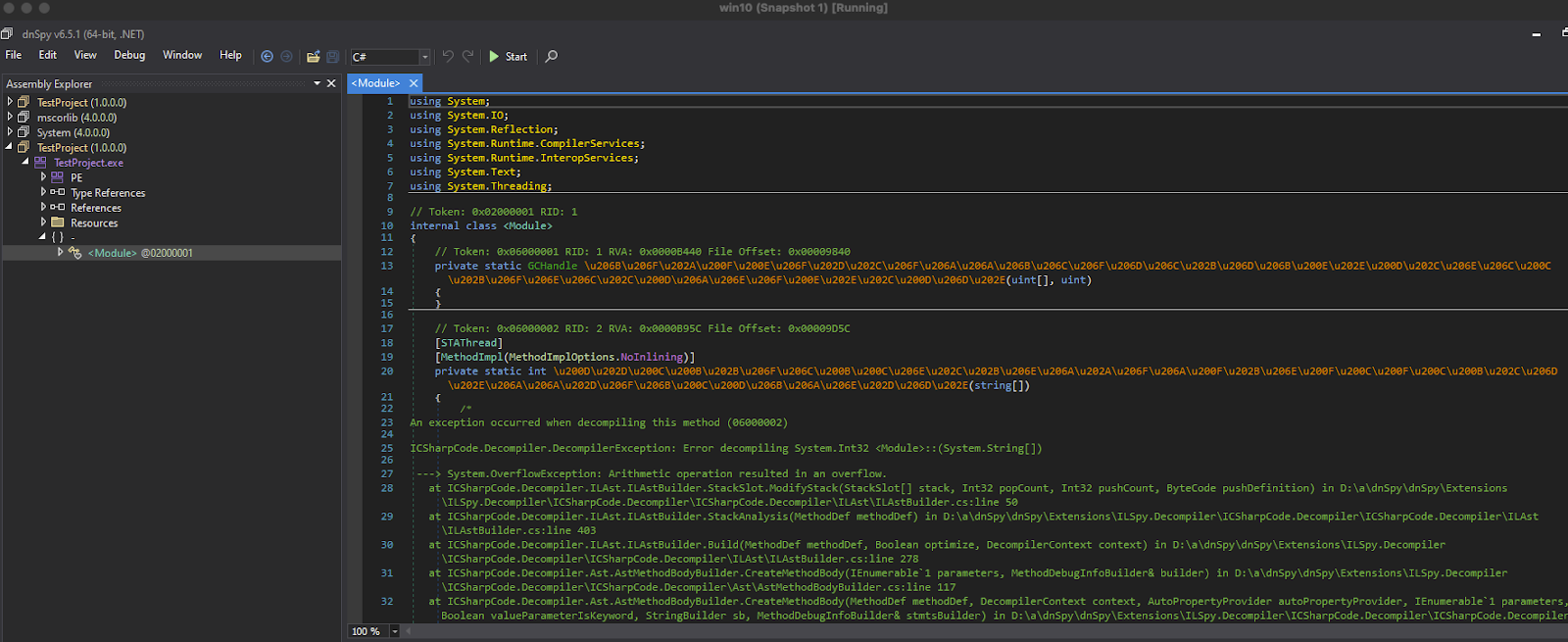This screenshot has width=1568, height=642.
Task: Click 'System.OverflowException' text on line 27
Action: pos(522,473)
